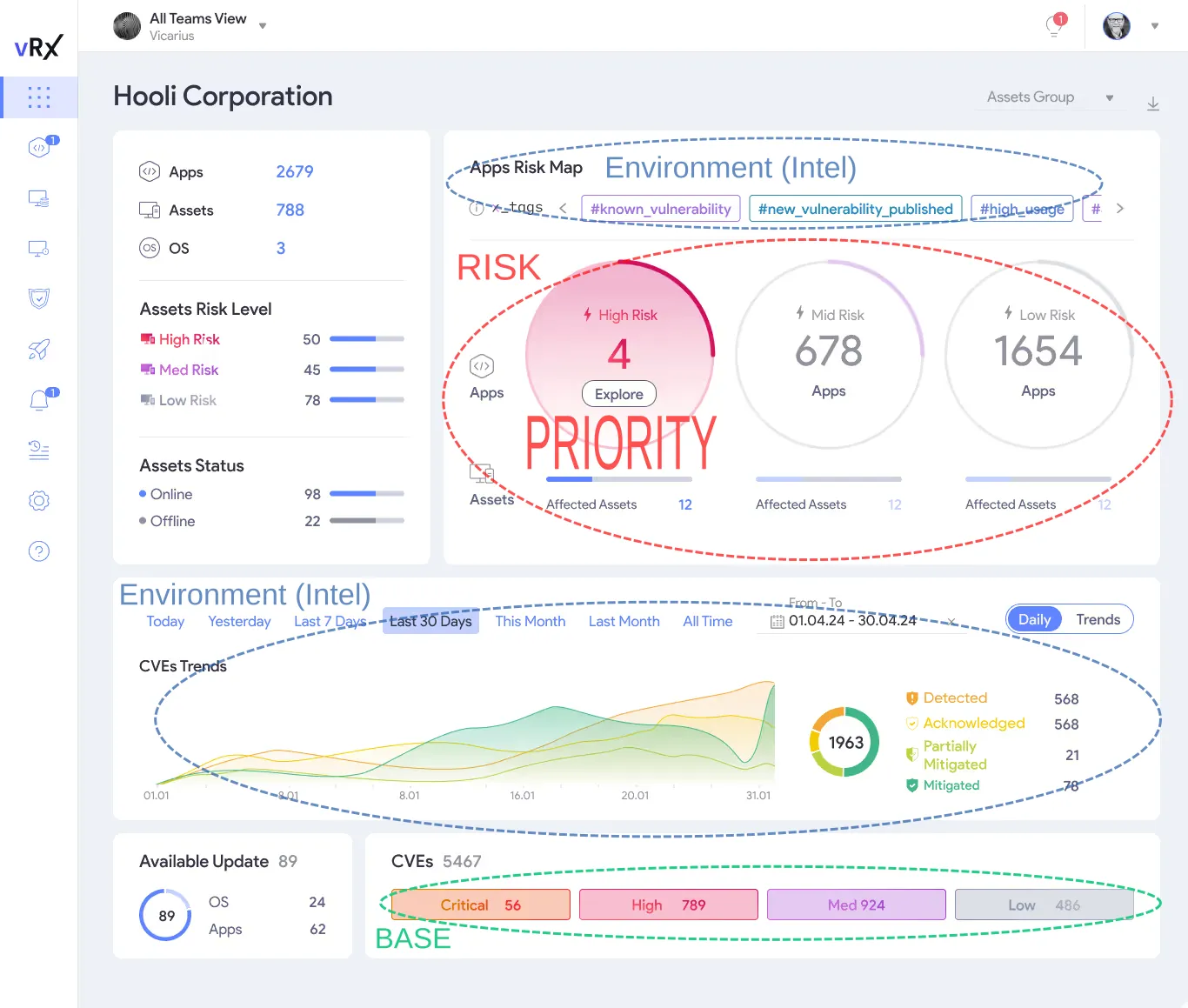The image size is (1188, 1008).
Task: Select the This Month filter
Action: [x=531, y=621]
